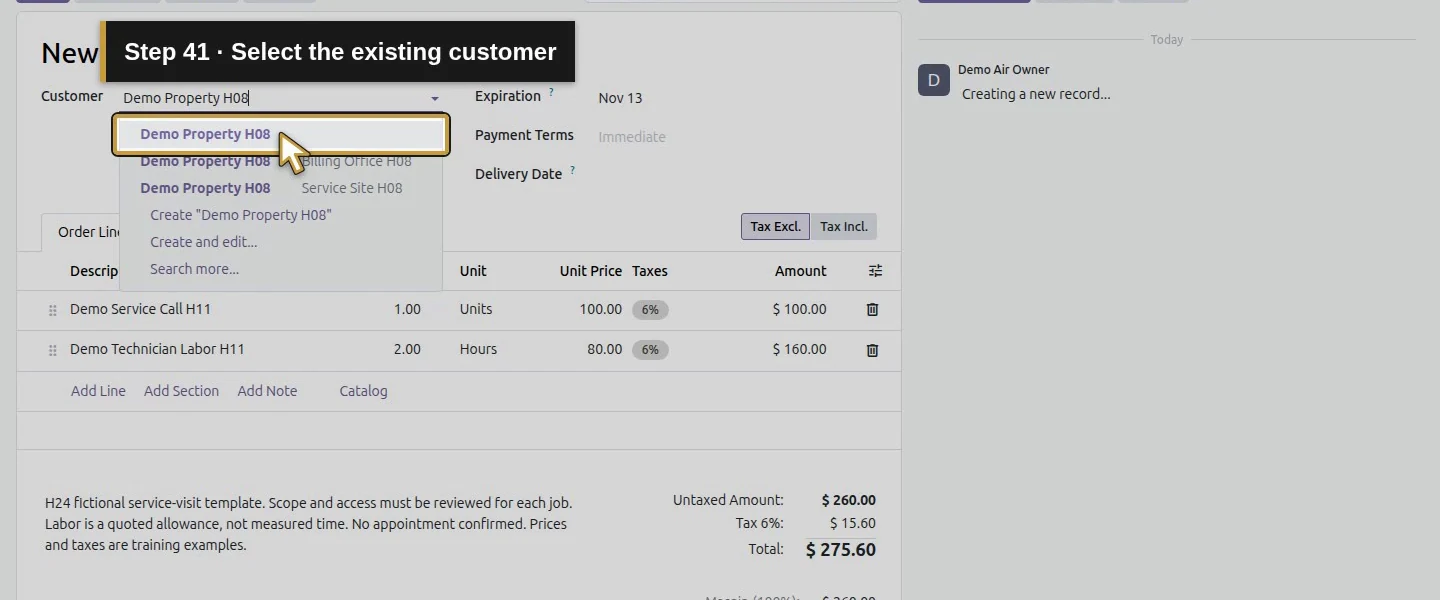1440x600 pixels.
Task: Delete the Demo Service Call H11 line
Action: (872, 310)
